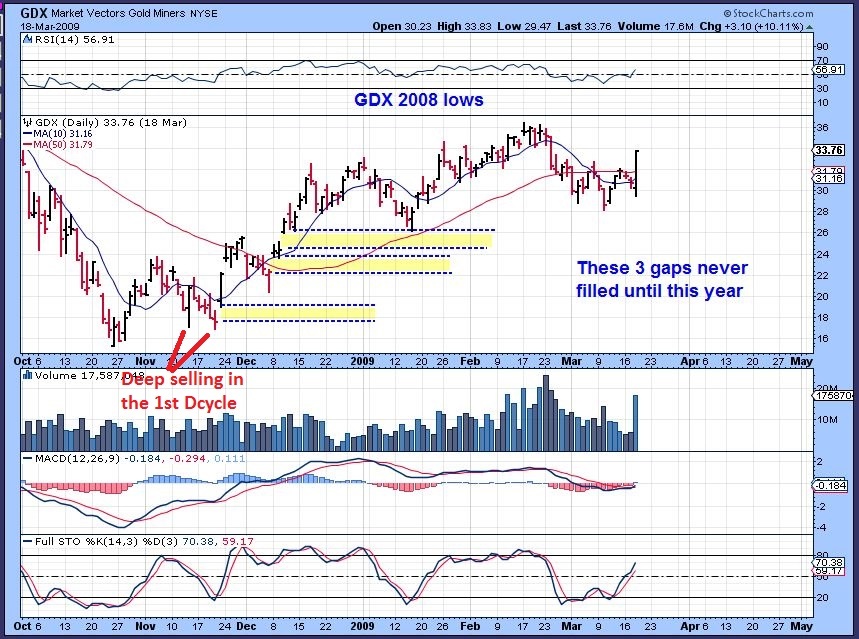Click the Low 29.47 quote value
The height and width of the screenshot is (639, 859).
point(524,26)
